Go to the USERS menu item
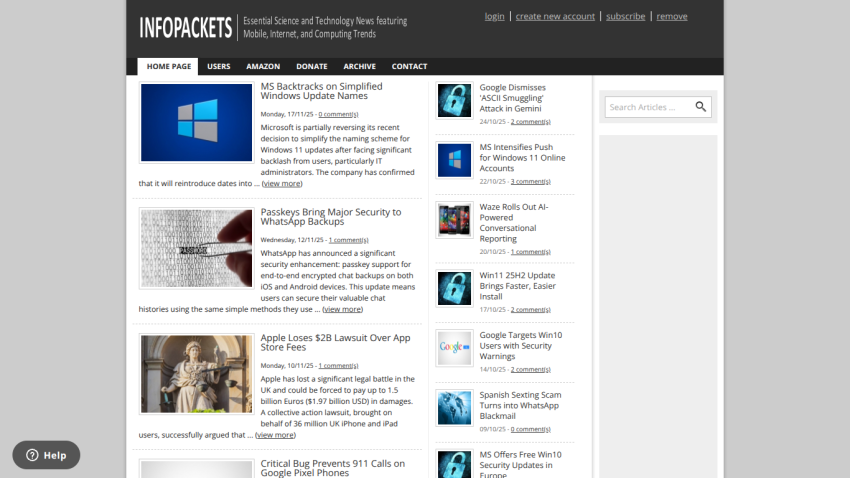 218,66
